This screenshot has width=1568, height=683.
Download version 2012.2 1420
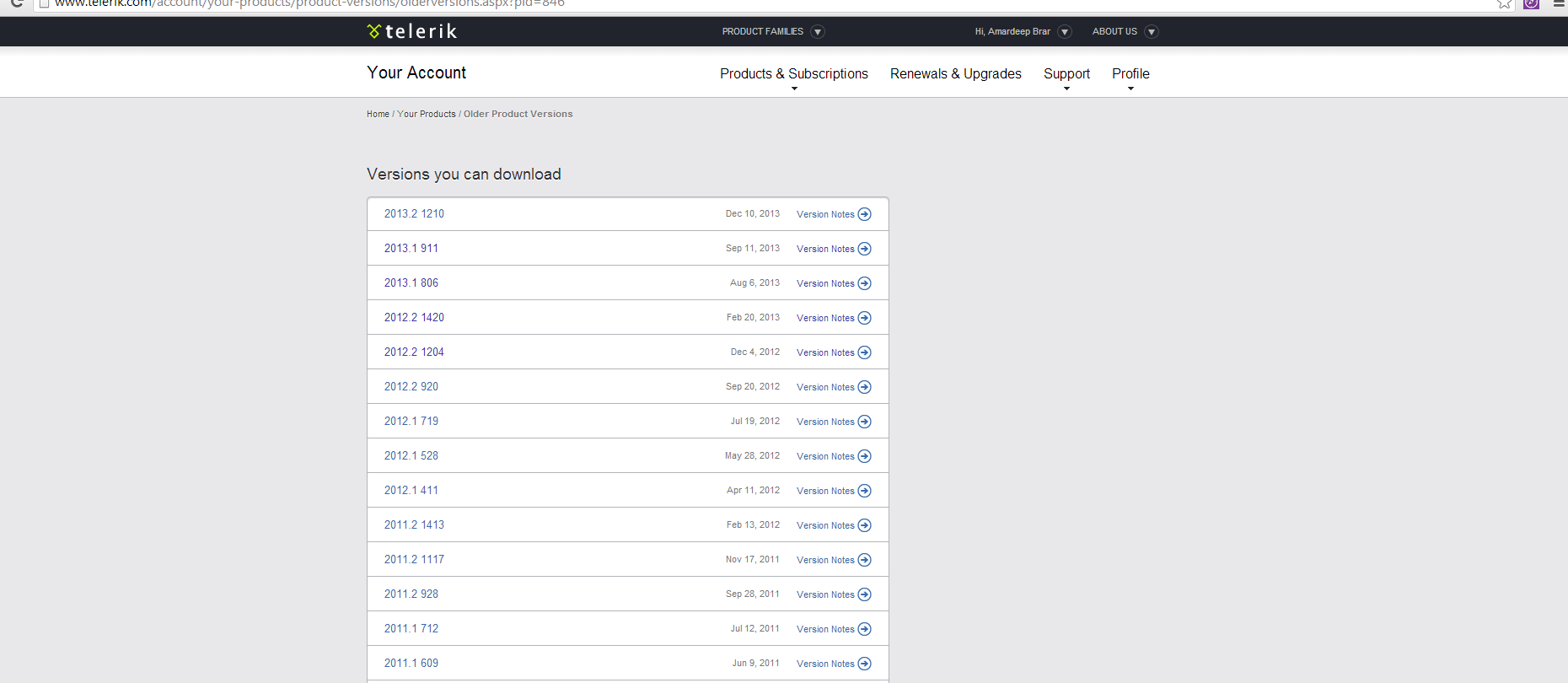[414, 318]
